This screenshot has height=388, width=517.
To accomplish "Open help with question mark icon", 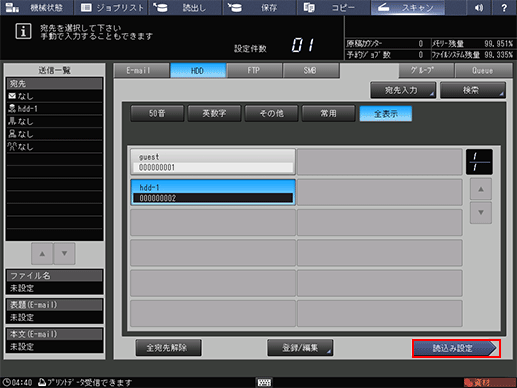I will pyautogui.click(x=504, y=7).
